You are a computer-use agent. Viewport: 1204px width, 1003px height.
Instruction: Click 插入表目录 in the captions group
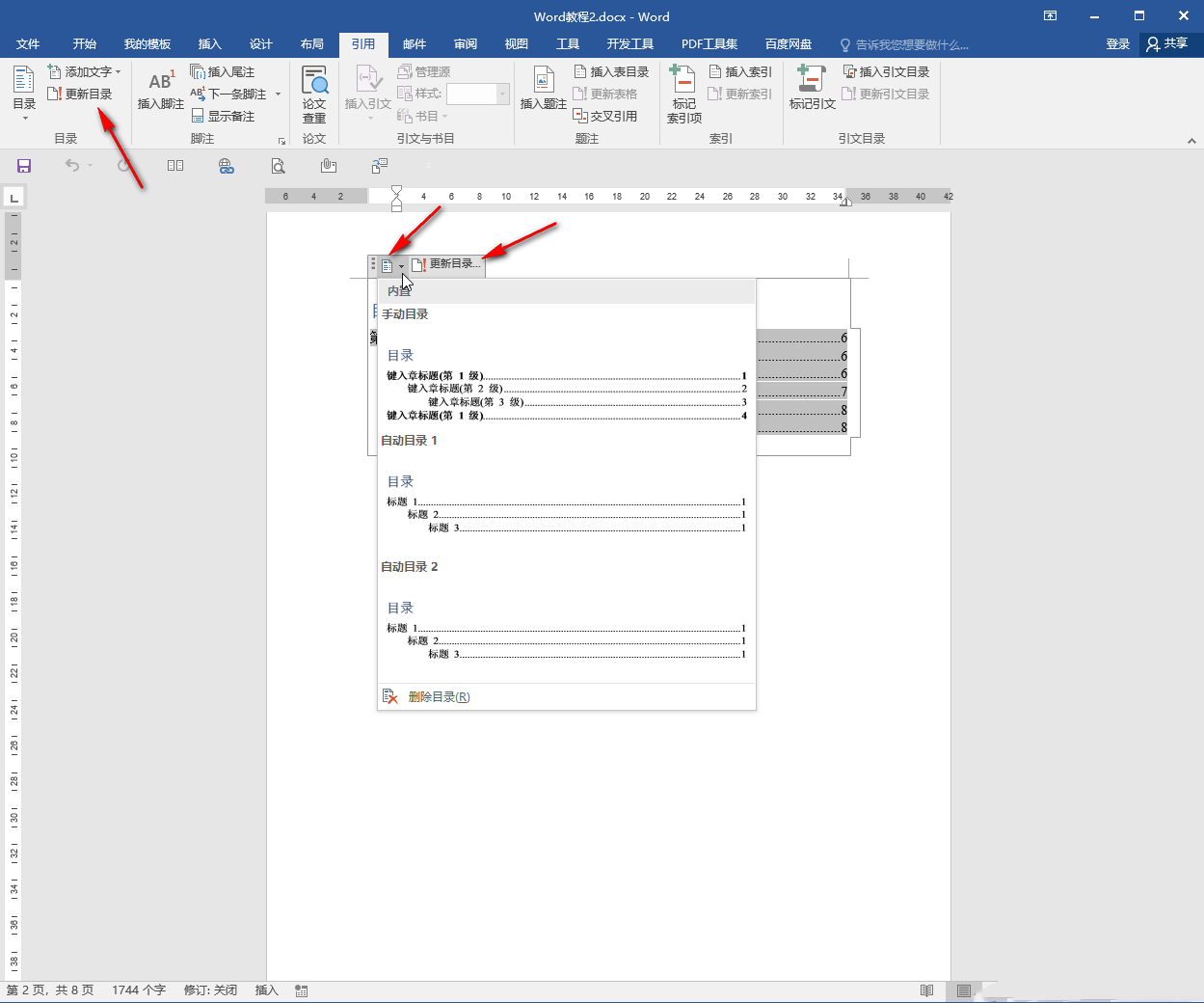[611, 71]
